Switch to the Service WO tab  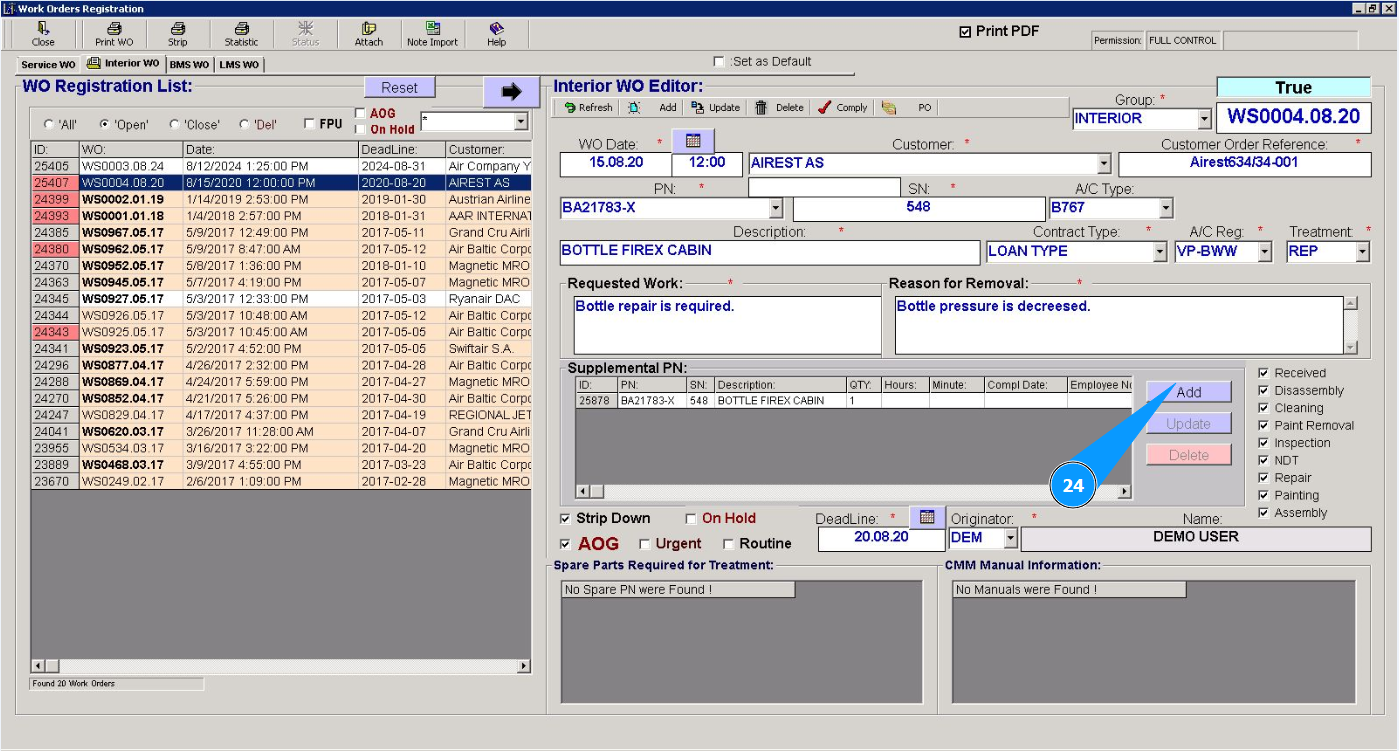[49, 65]
